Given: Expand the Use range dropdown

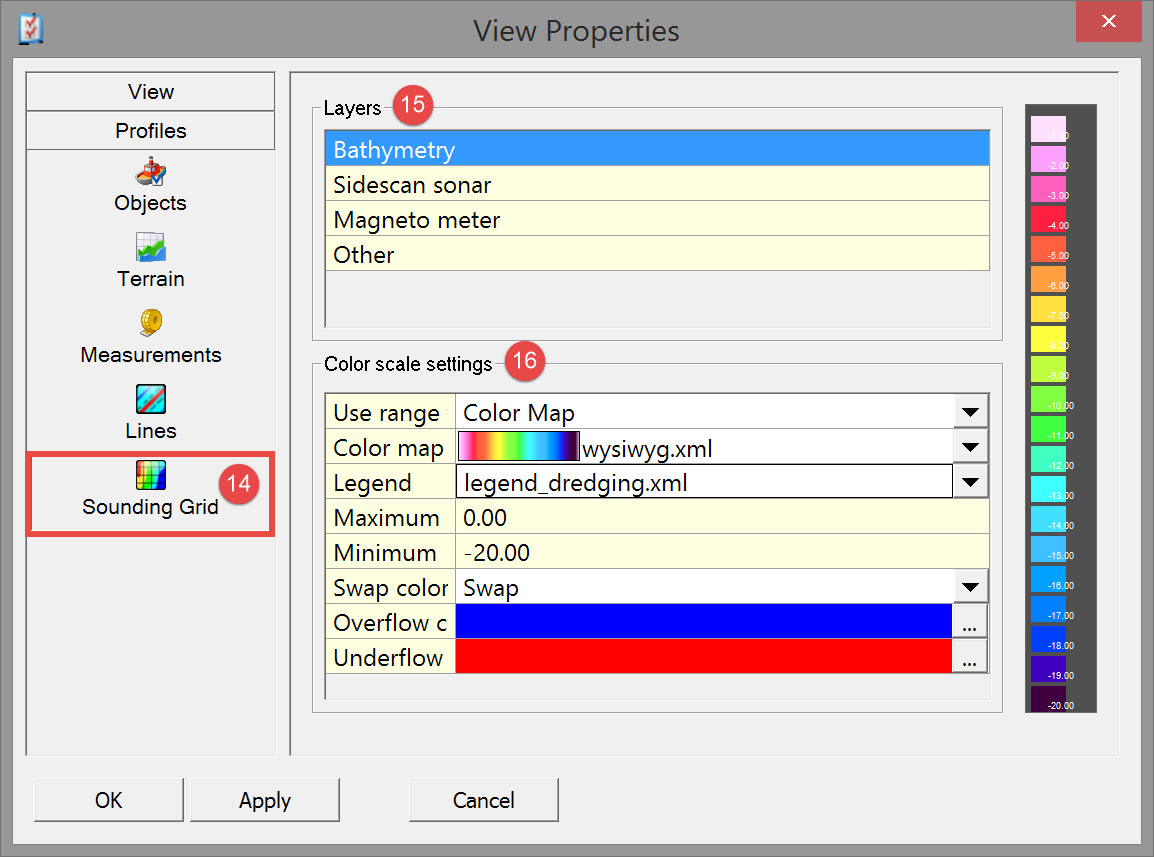Looking at the screenshot, I should pos(971,412).
